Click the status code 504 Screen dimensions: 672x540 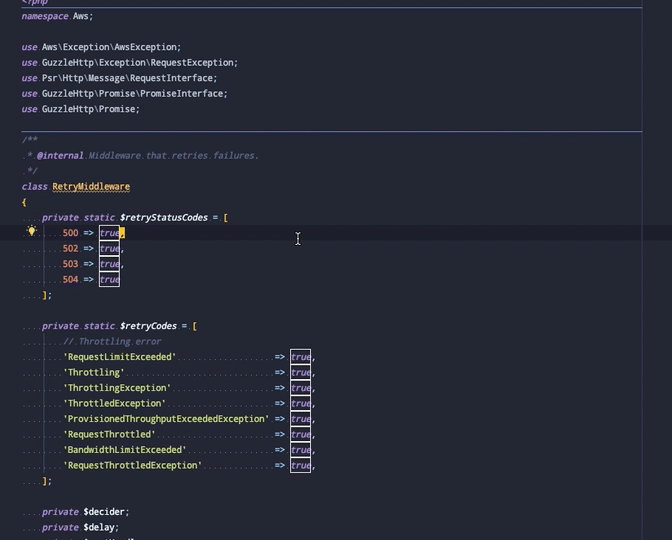point(70,279)
